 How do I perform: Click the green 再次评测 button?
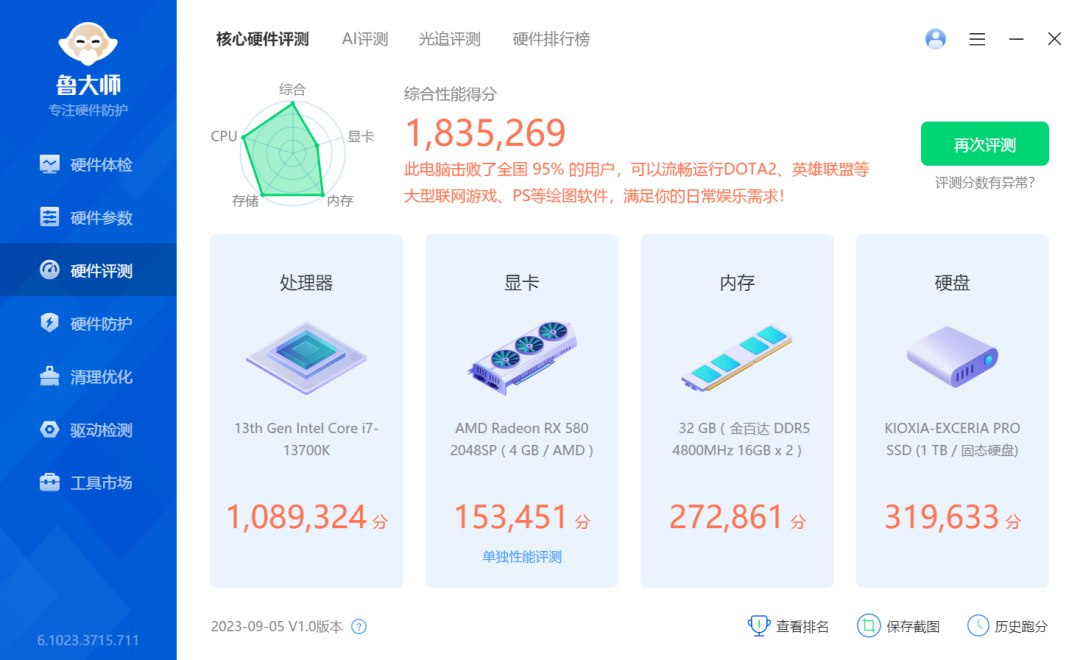[984, 144]
